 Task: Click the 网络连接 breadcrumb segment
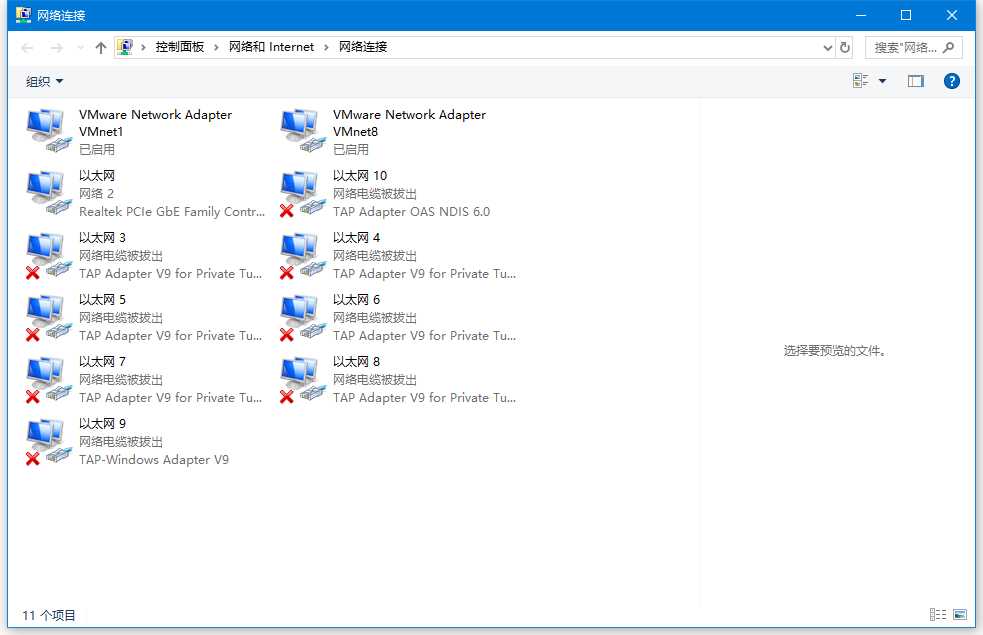pos(363,47)
